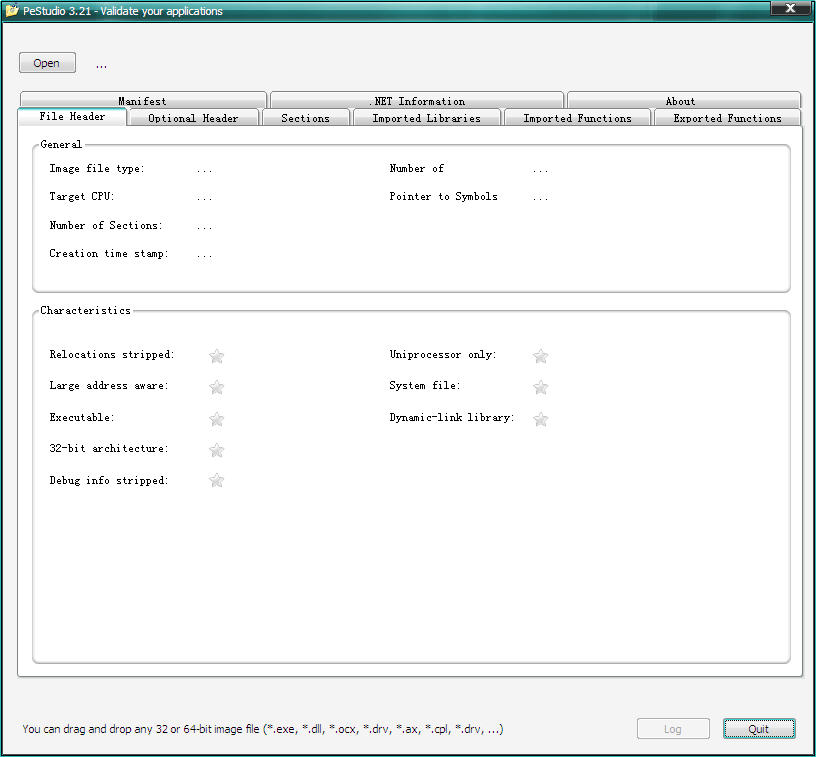Image resolution: width=816 pixels, height=757 pixels.
Task: Click the 32-bit architecture star icon
Action: 216,450
